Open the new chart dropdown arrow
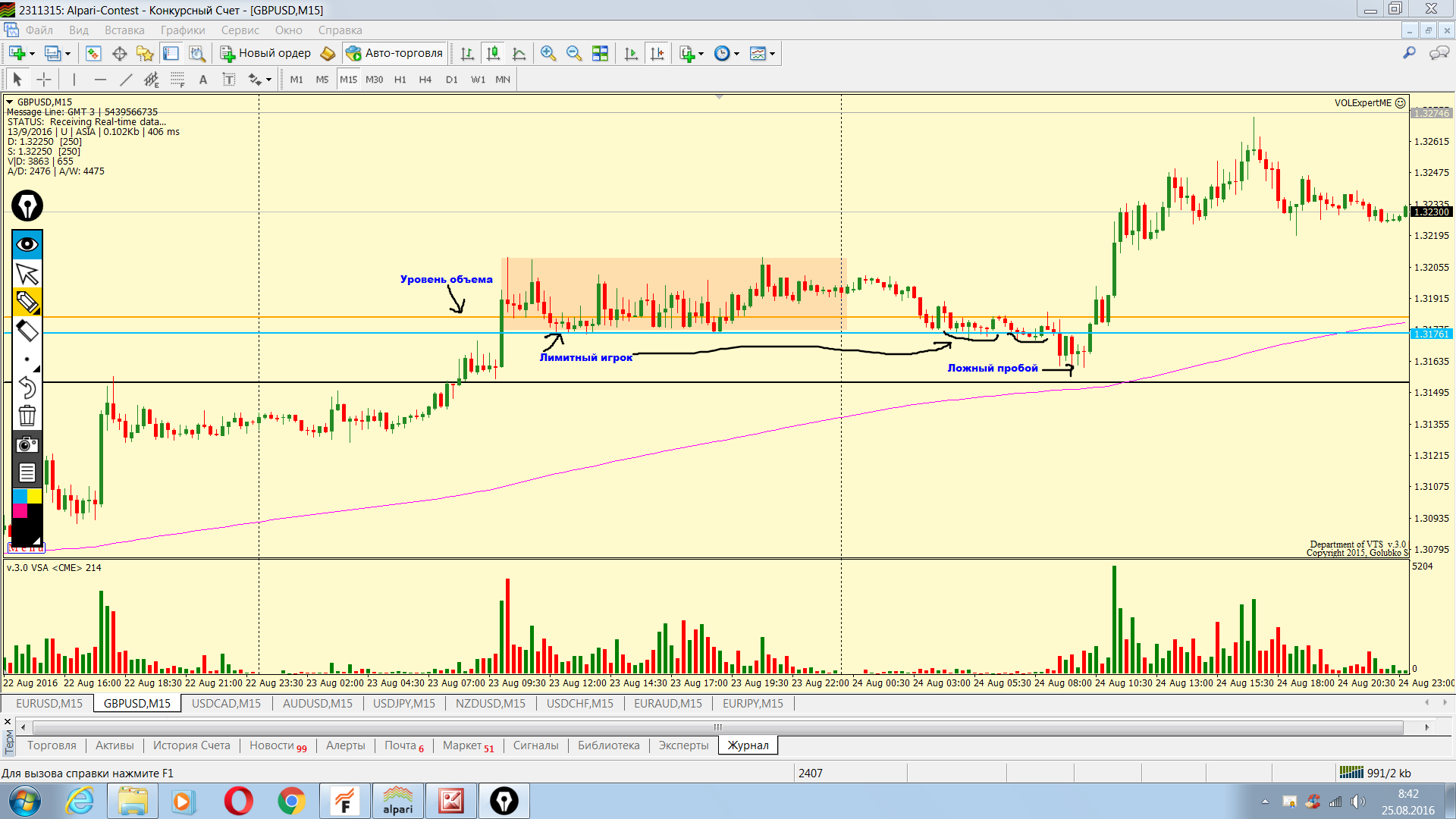Screen dimensions: 1456x819 (32, 54)
